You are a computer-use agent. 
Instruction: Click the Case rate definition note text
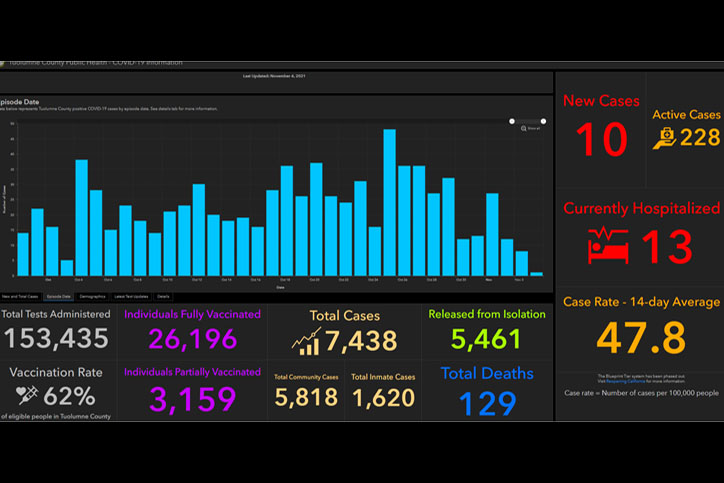(641, 393)
